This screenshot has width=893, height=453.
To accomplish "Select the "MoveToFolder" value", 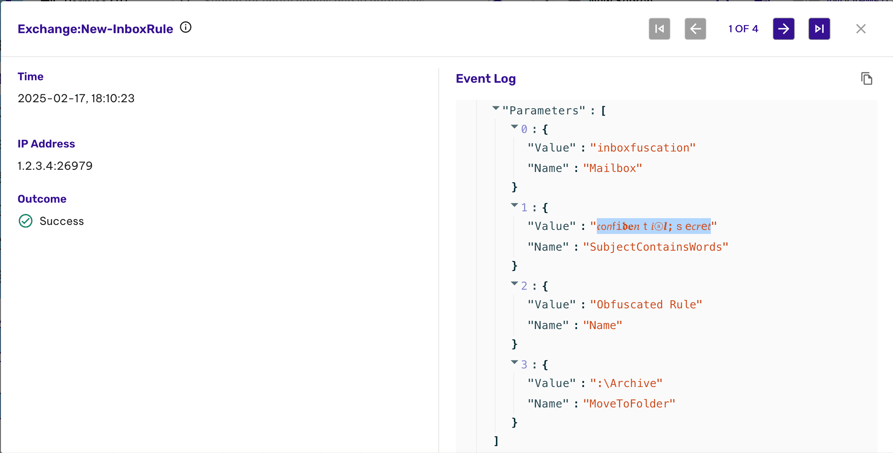I will tap(629, 404).
